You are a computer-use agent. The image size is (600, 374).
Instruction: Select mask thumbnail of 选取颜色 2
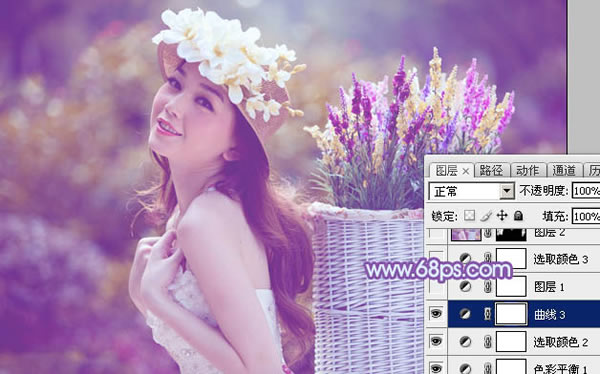[511, 341]
